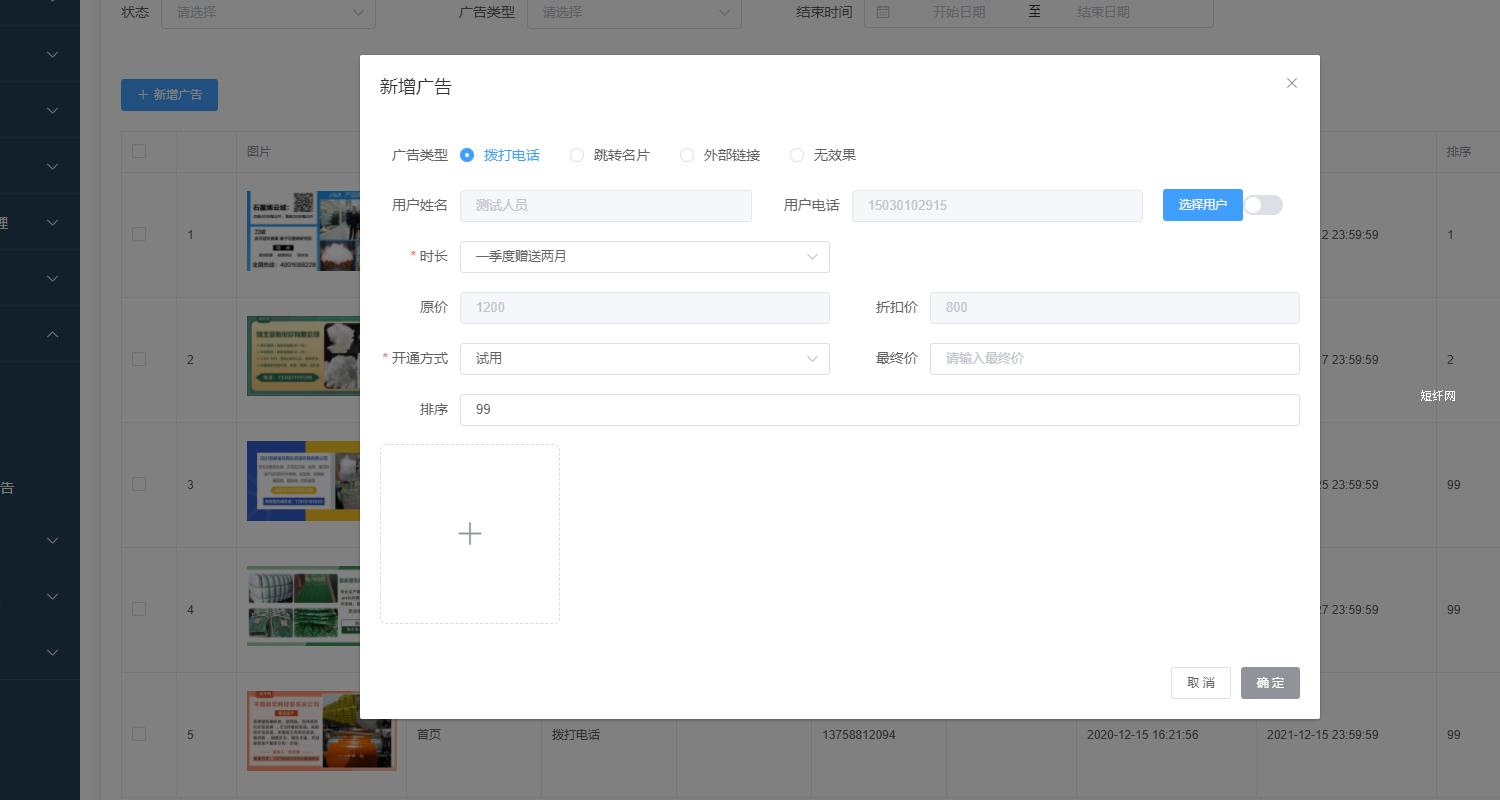The image size is (1500, 800).
Task: Confirm with the 确定 button
Action: [x=1270, y=683]
